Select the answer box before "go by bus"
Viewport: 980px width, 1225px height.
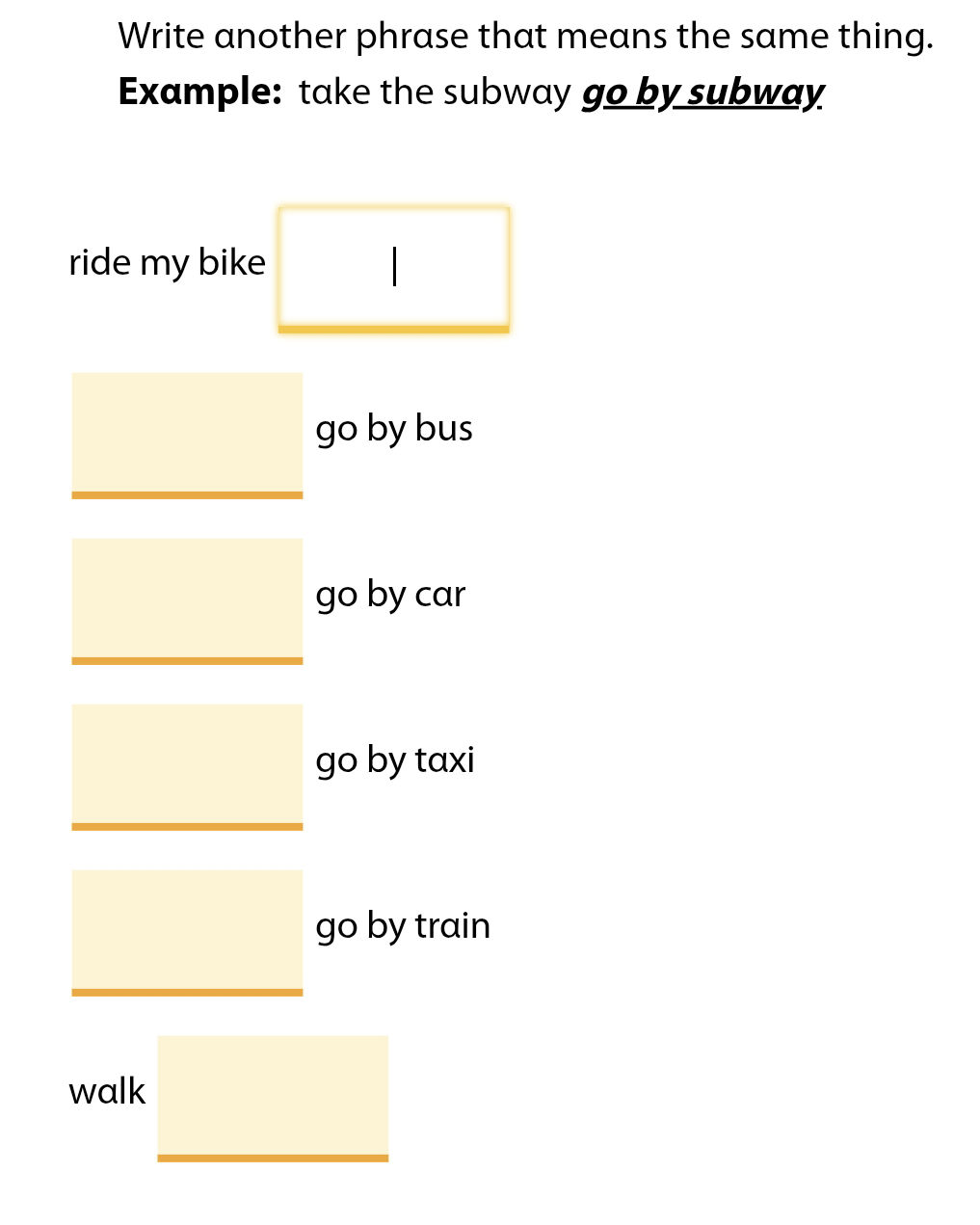(x=187, y=436)
